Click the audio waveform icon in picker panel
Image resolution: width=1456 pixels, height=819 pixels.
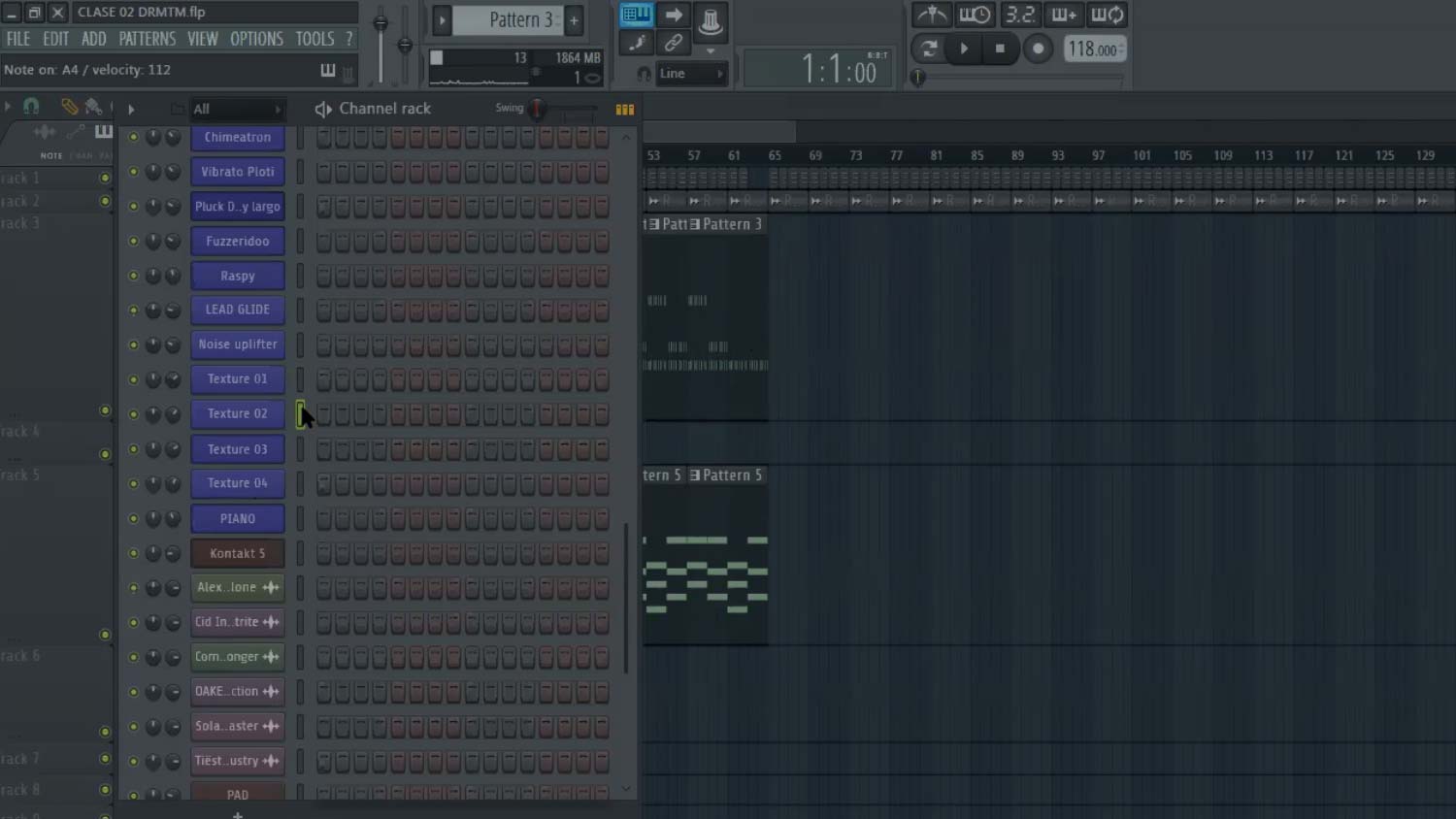(x=44, y=132)
